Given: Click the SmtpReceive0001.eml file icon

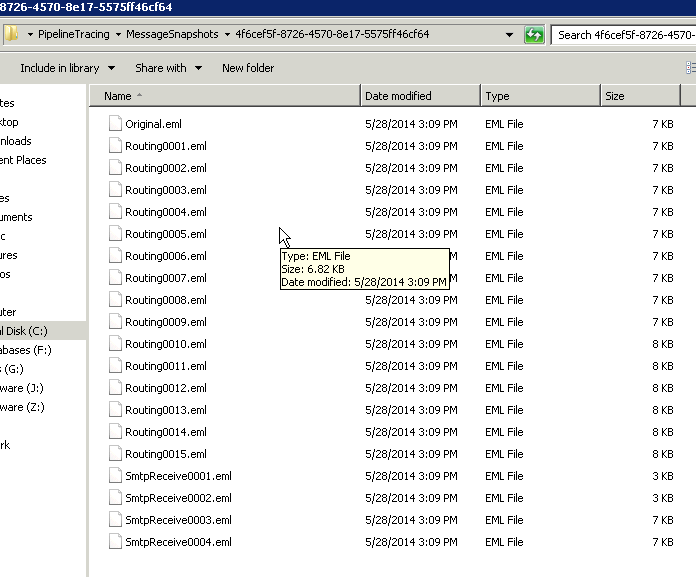Looking at the screenshot, I should click(x=115, y=475).
